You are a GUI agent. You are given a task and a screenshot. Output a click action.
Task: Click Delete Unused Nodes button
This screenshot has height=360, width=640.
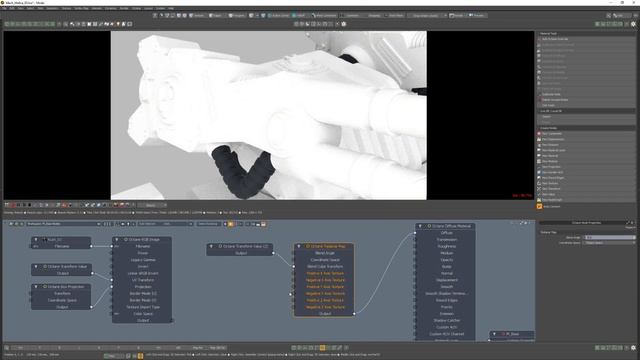586,100
